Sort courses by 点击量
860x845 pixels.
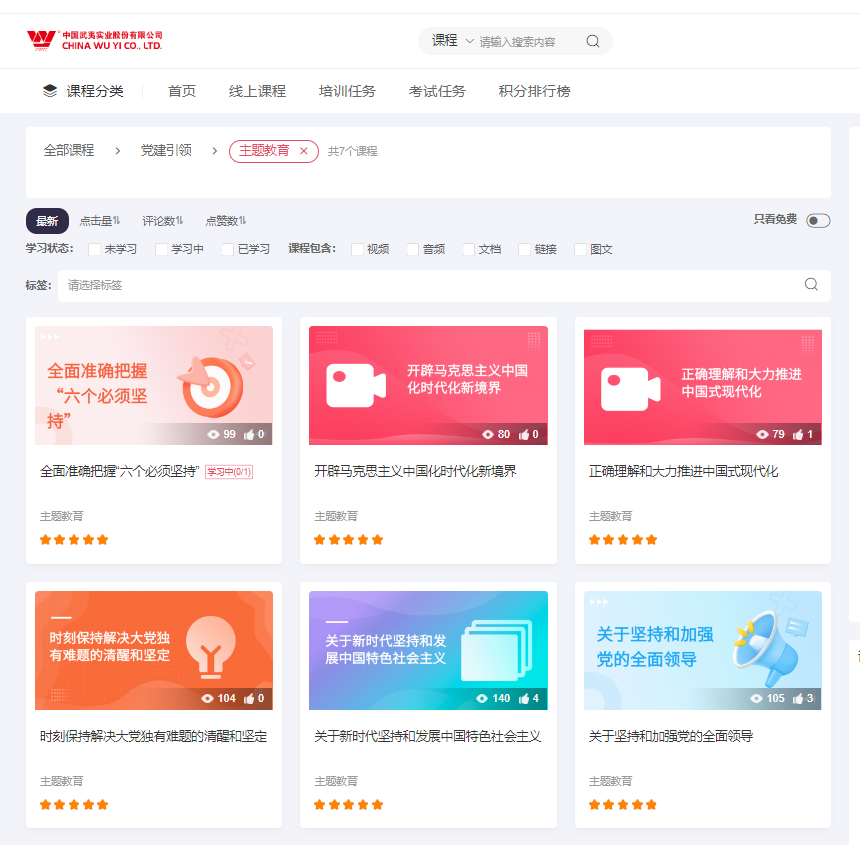(x=100, y=221)
